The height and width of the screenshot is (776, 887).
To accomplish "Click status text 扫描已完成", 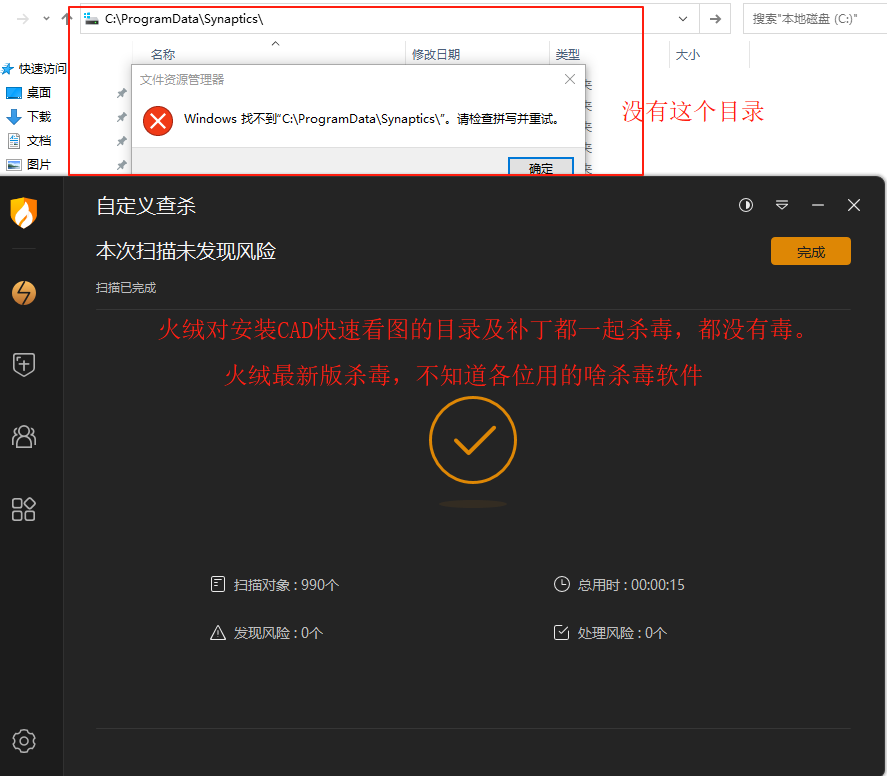I will (126, 288).
